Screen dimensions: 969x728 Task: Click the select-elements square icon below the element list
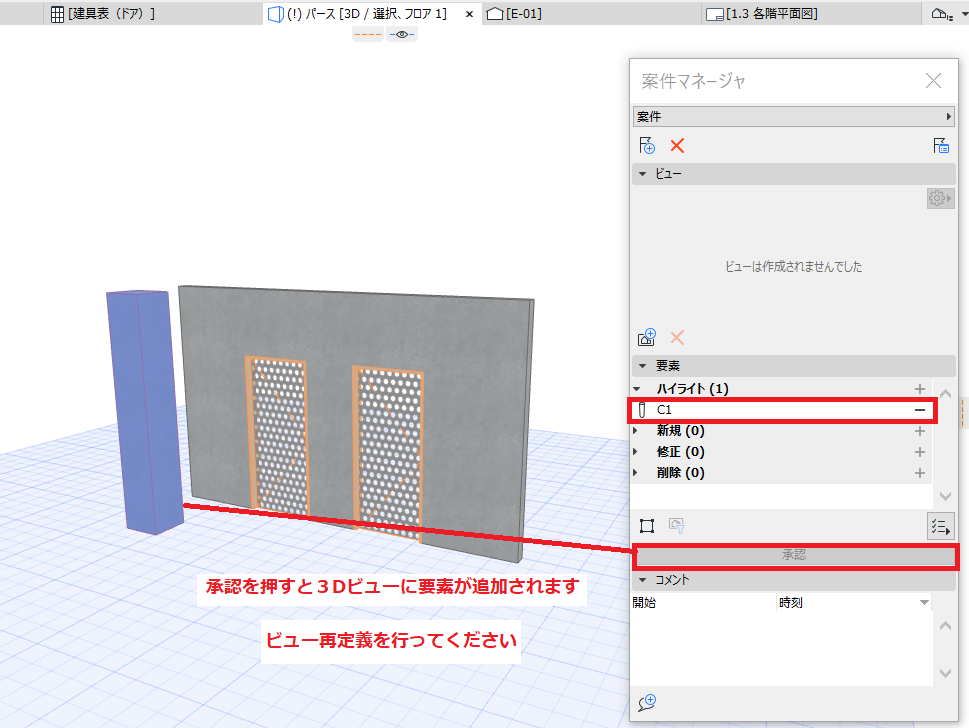[x=646, y=526]
